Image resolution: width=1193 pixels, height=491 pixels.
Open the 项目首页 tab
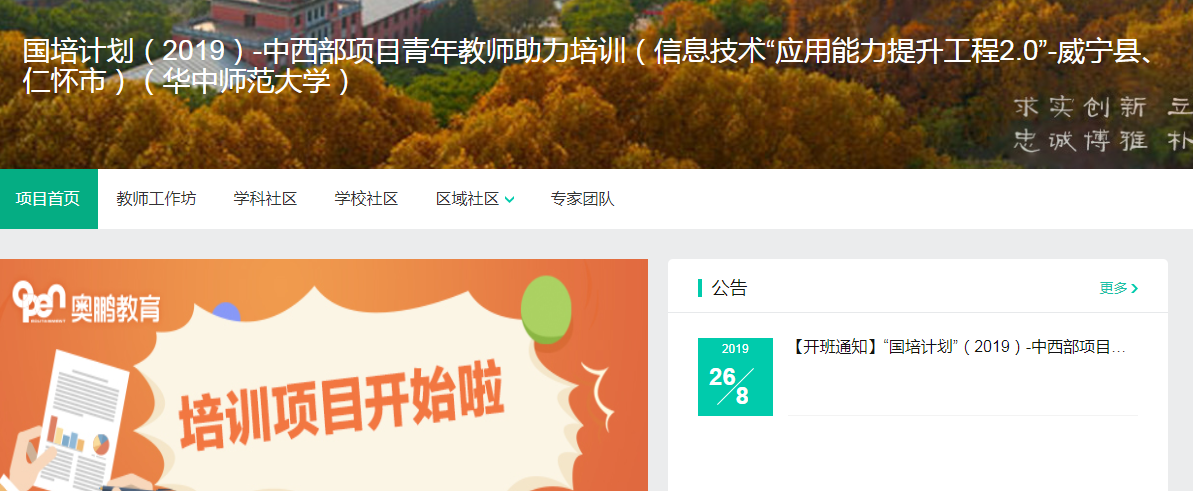pos(49,199)
